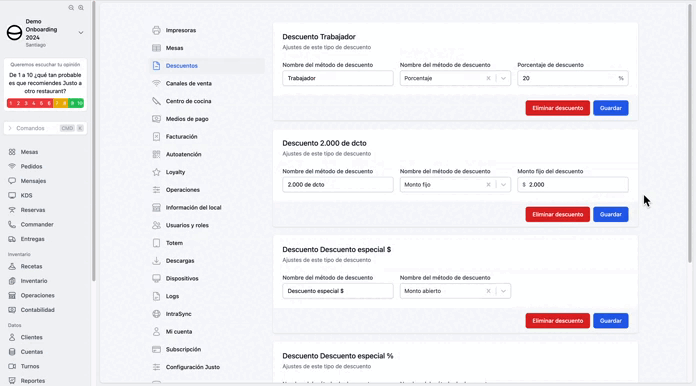Select the Descuentos settings item

207,66
